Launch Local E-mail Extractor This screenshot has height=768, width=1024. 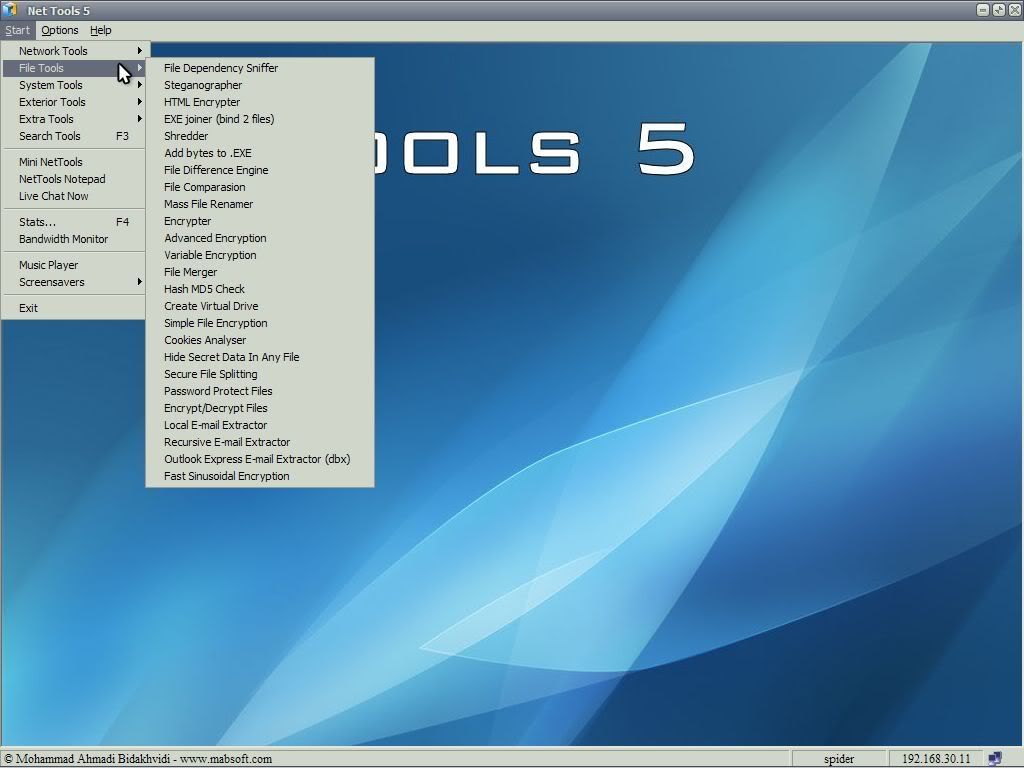260,424
